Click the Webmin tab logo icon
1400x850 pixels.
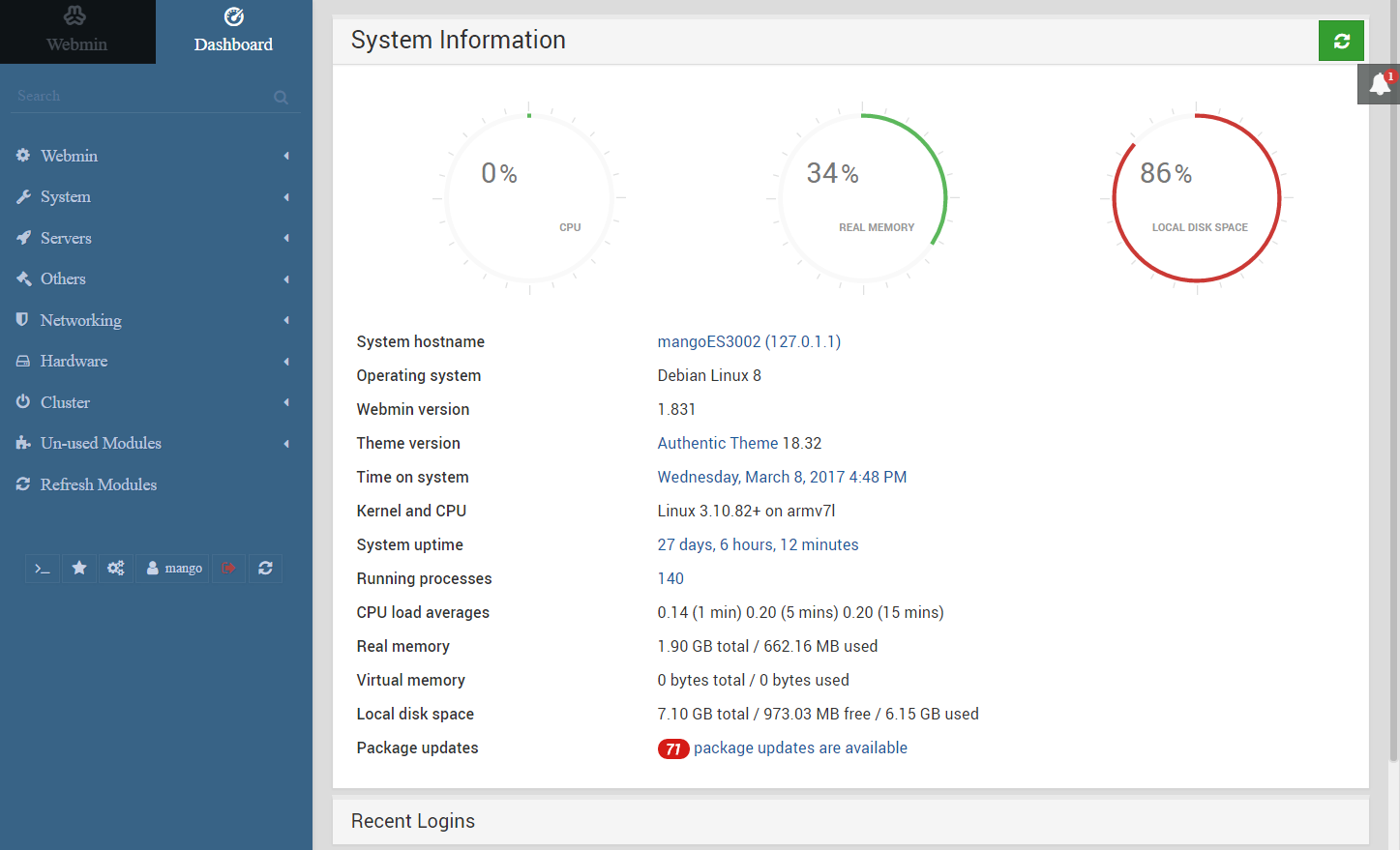click(75, 16)
